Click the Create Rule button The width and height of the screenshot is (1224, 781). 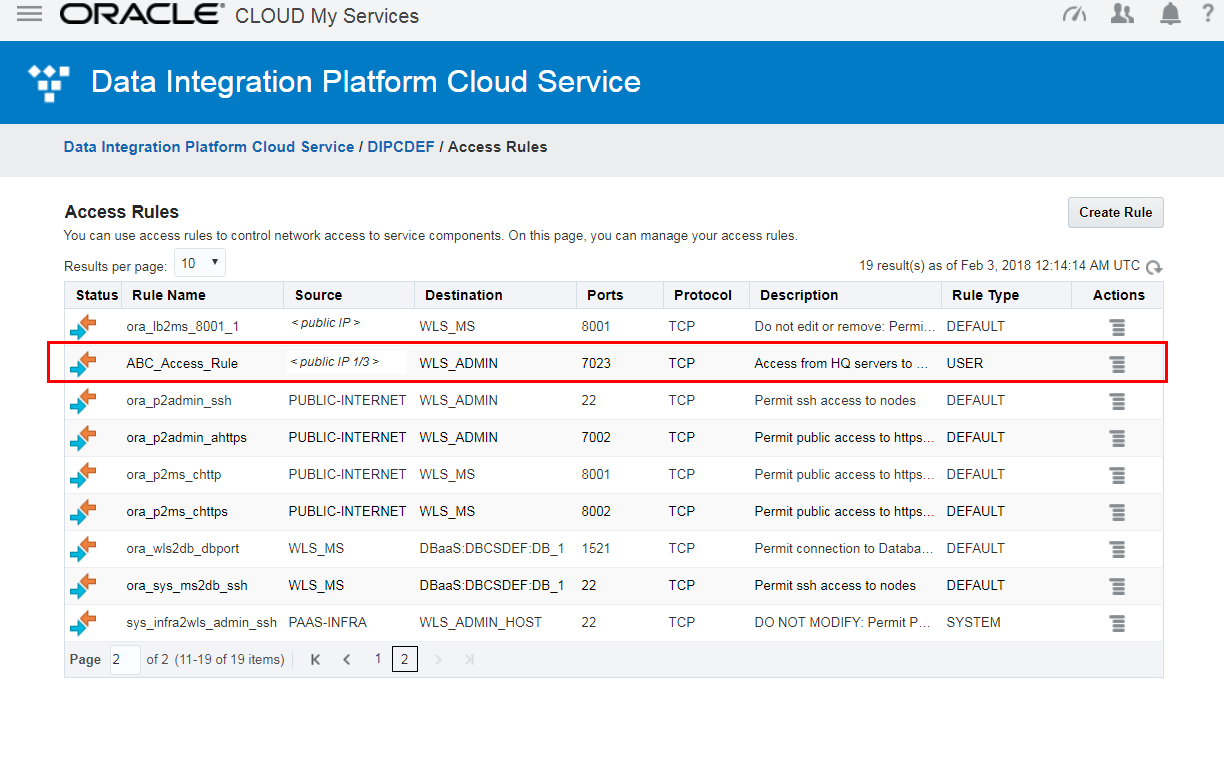(x=1115, y=212)
